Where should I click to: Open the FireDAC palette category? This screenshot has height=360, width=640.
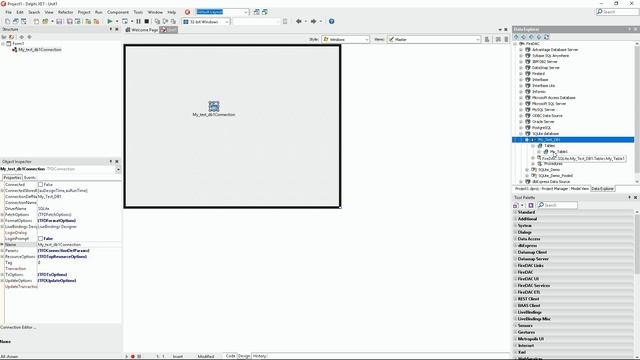[525, 272]
